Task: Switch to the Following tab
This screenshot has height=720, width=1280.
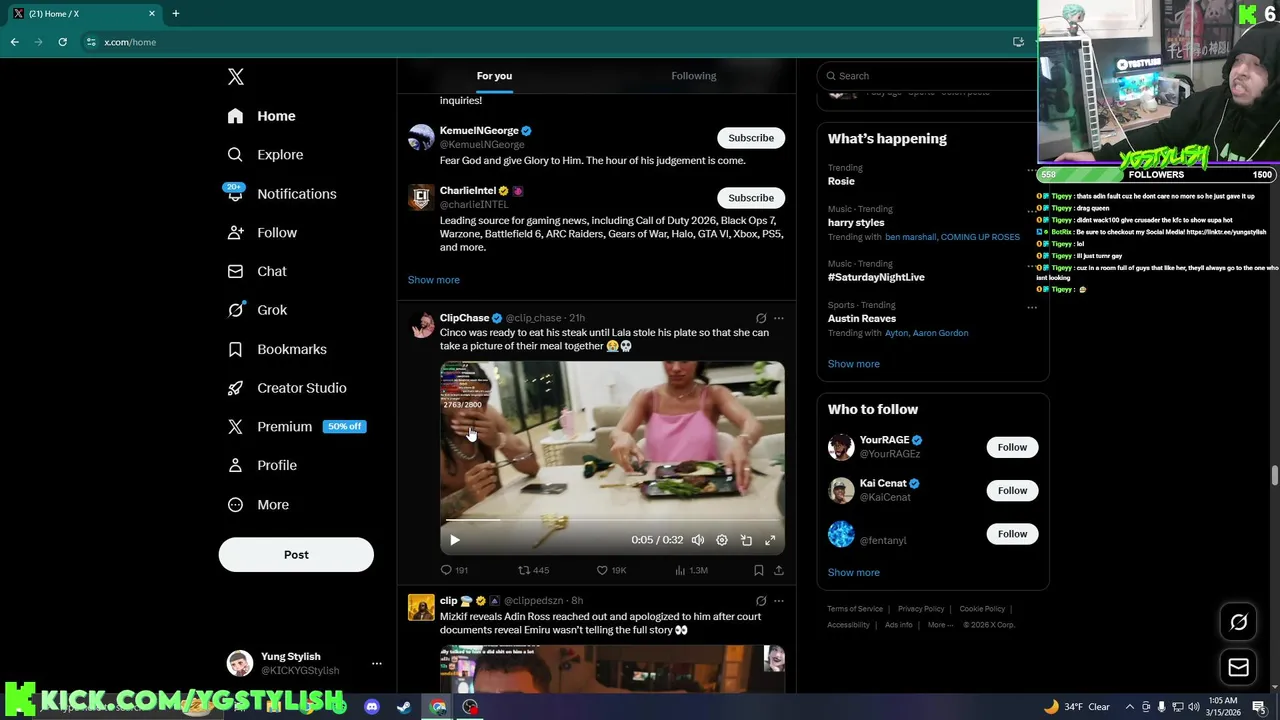Action: click(694, 76)
